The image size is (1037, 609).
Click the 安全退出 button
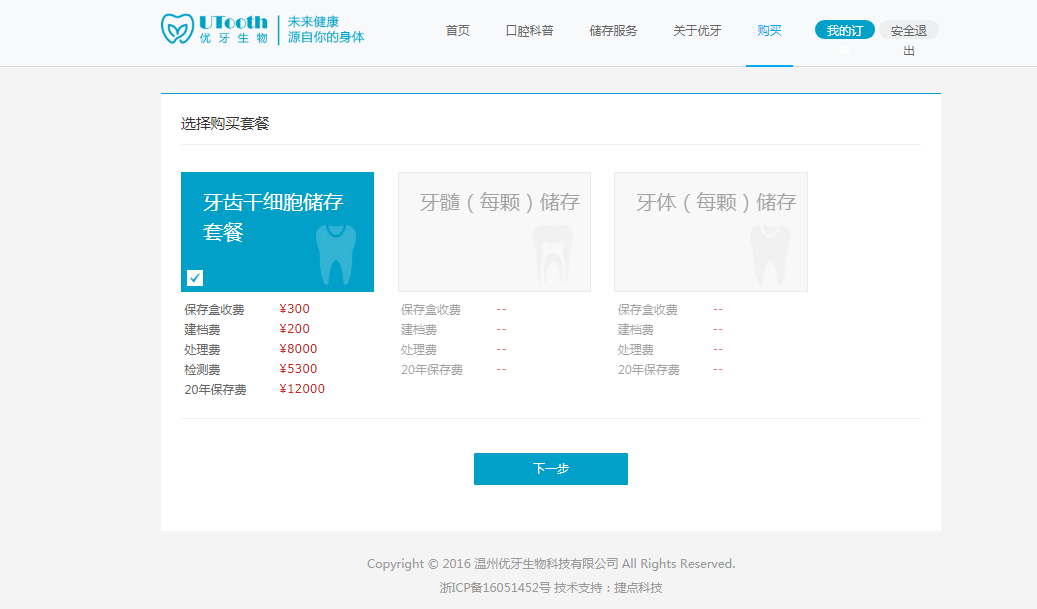pos(909,30)
